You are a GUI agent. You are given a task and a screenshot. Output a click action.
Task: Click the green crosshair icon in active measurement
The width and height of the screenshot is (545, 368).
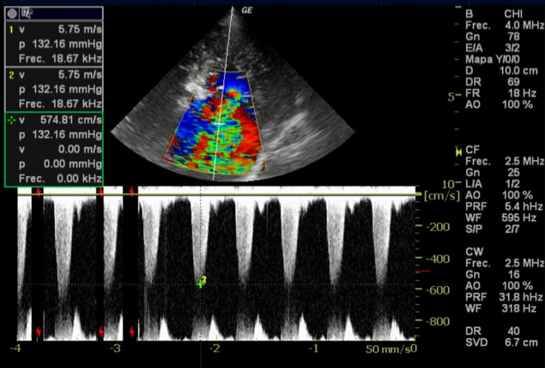pos(11,120)
